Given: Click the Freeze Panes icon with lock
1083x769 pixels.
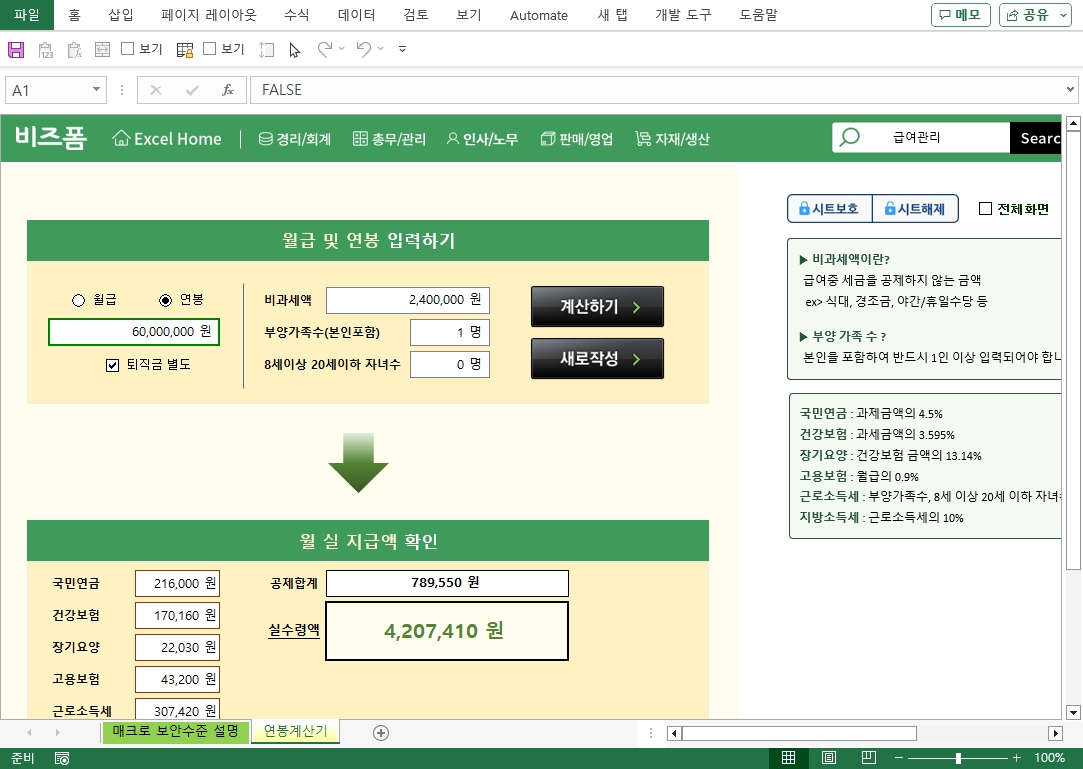Looking at the screenshot, I should pos(185,49).
